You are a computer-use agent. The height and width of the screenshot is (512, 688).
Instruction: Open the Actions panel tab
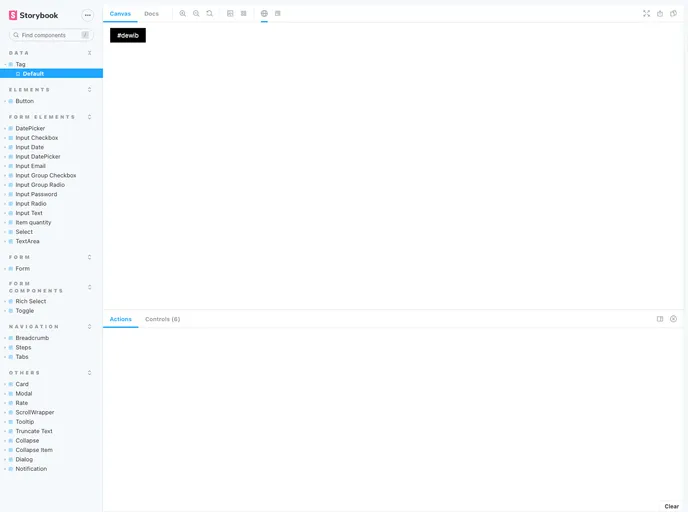(121, 319)
